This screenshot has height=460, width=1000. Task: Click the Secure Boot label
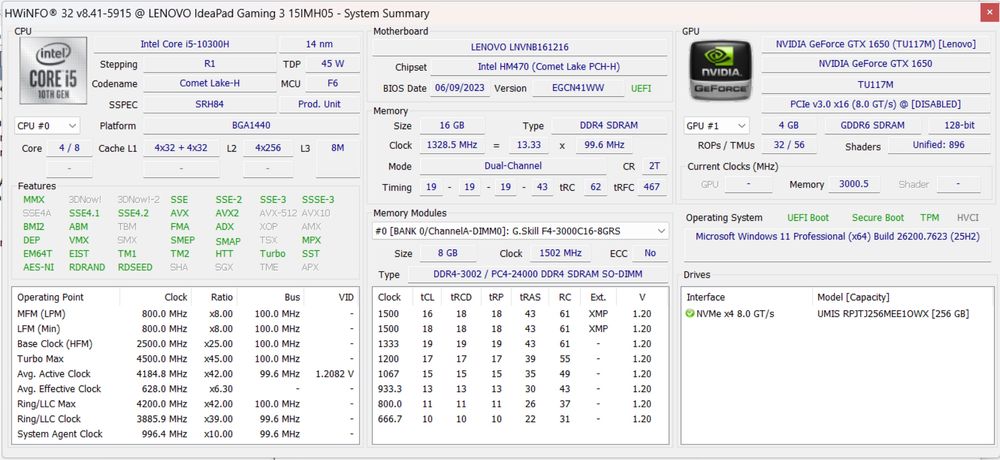(x=878, y=218)
